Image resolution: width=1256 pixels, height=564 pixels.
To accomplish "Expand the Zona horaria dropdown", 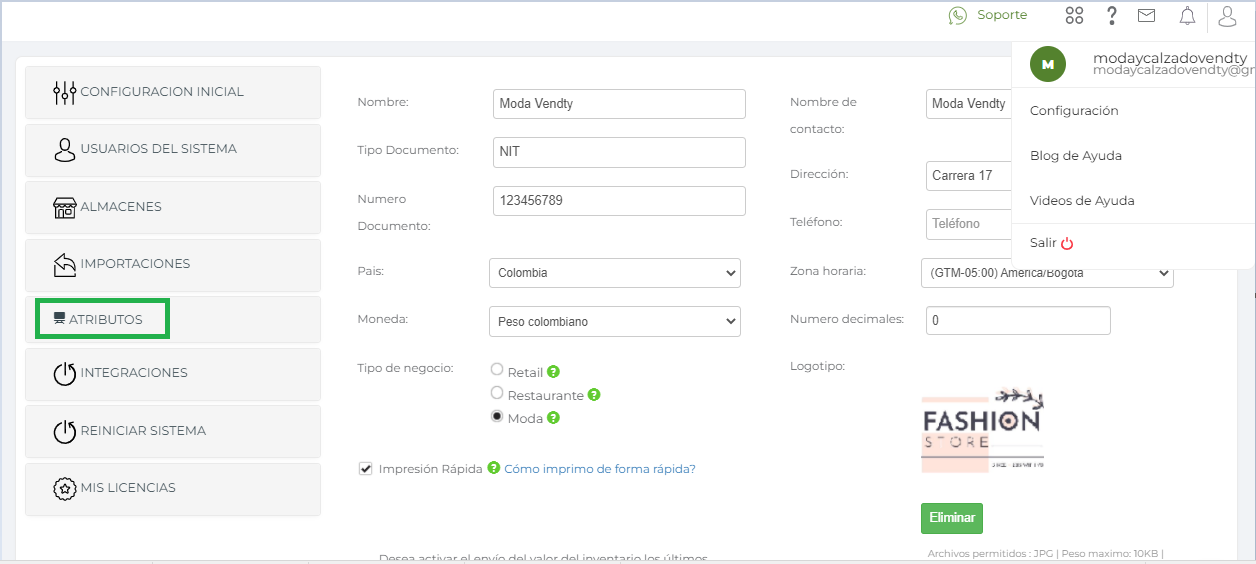I will pos(1046,273).
